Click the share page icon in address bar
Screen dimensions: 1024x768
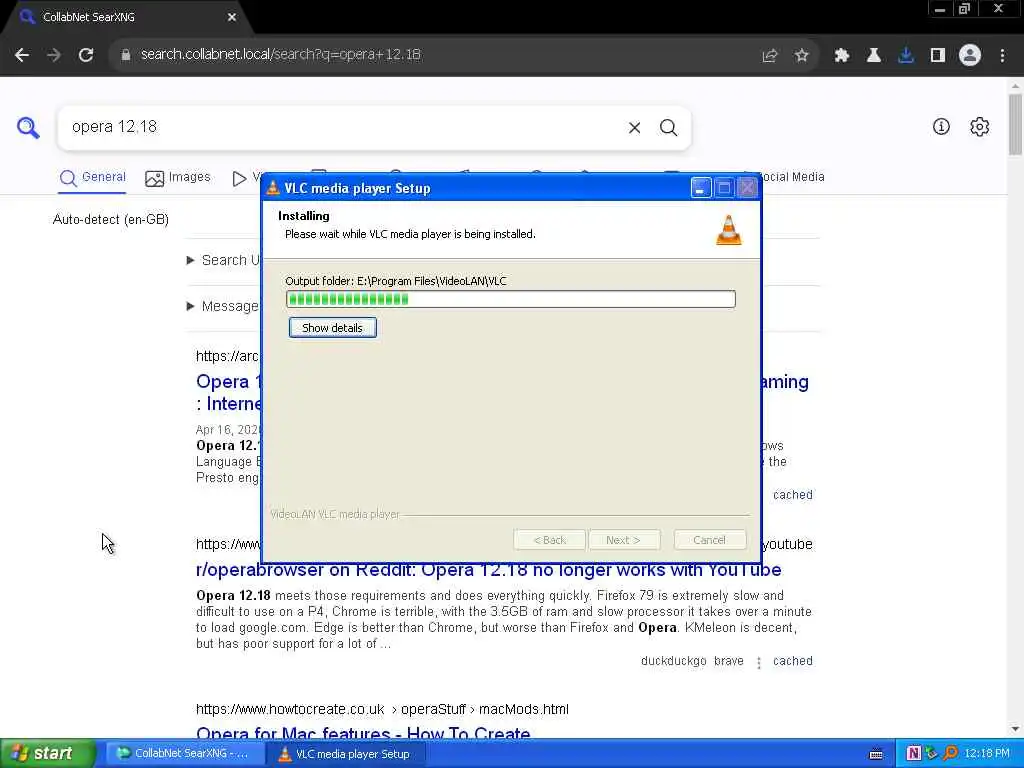pos(770,56)
